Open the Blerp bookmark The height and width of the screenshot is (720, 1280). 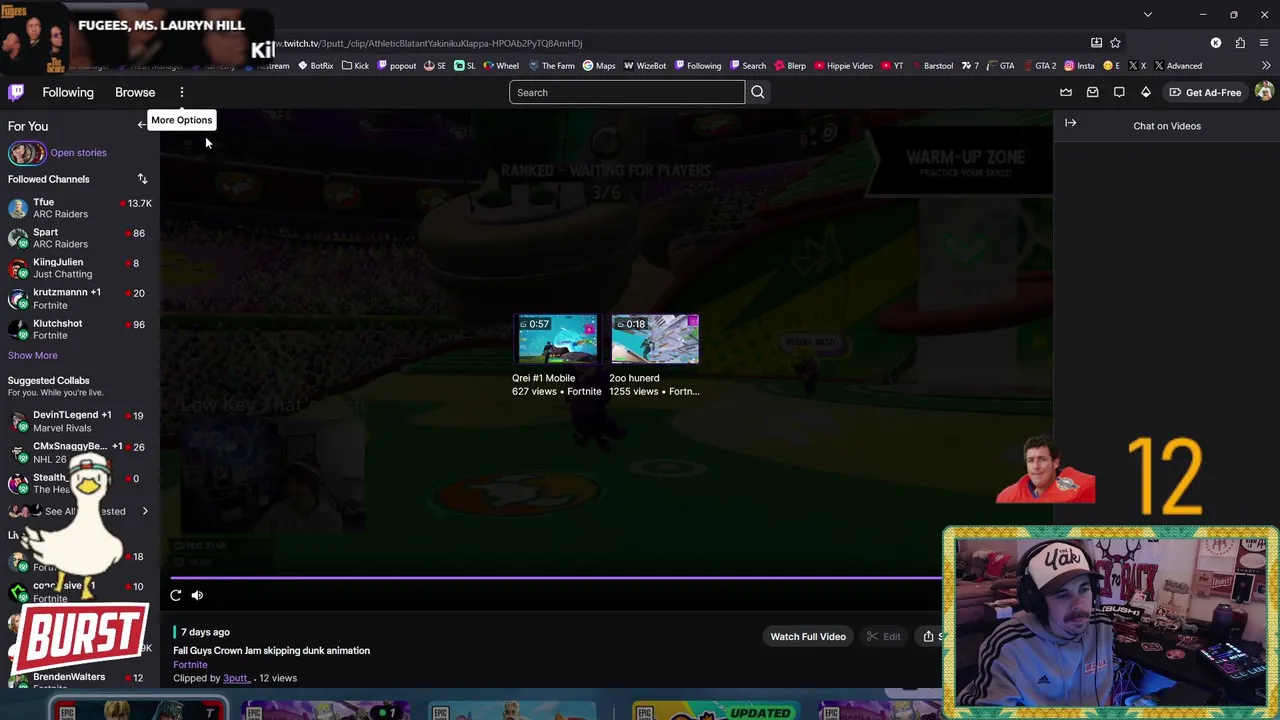(x=789, y=66)
